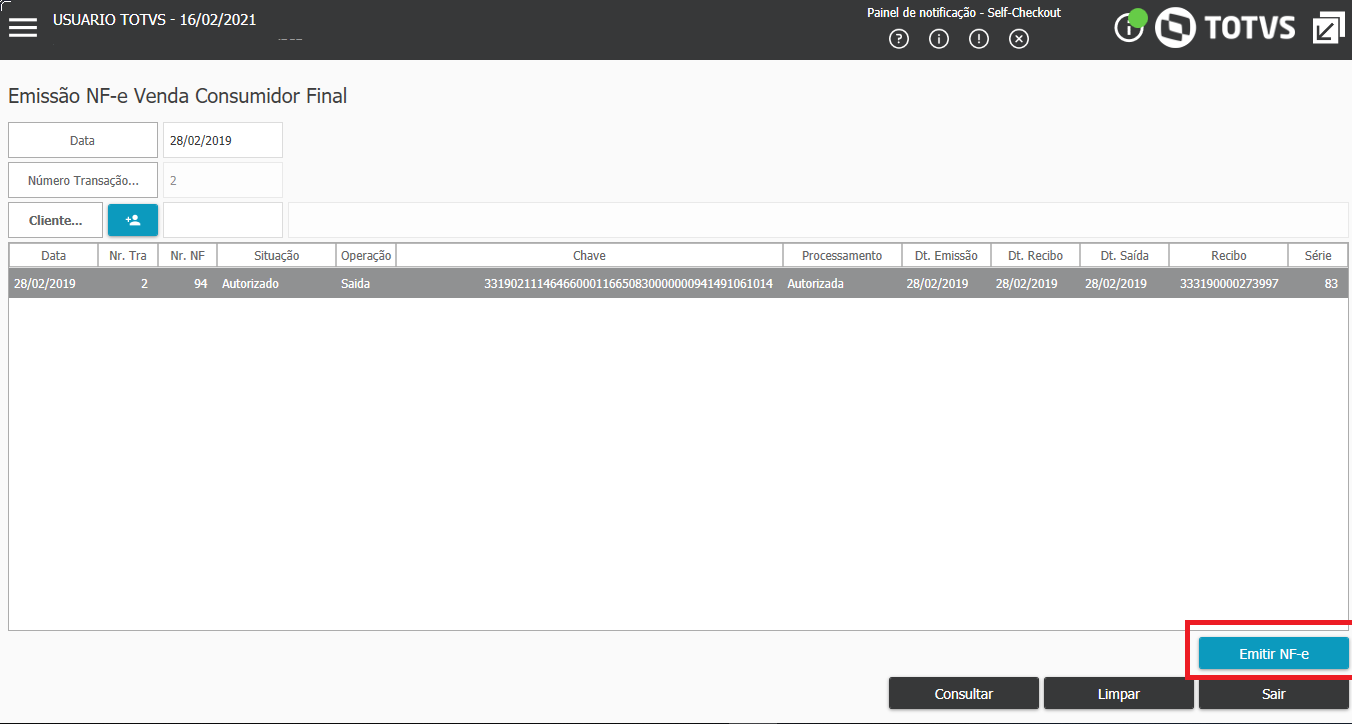This screenshot has width=1352, height=724.
Task: Click the X error notification icon
Action: 1019,39
